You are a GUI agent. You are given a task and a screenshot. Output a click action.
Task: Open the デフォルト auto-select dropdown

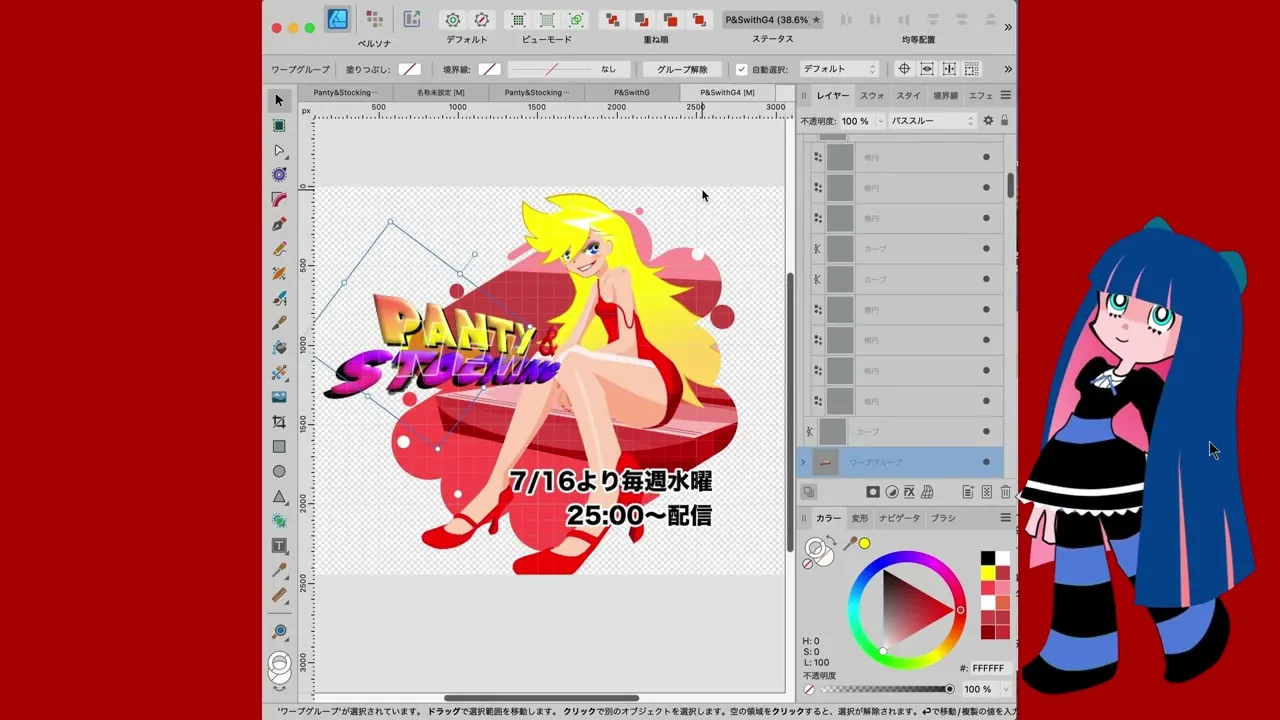click(x=839, y=69)
